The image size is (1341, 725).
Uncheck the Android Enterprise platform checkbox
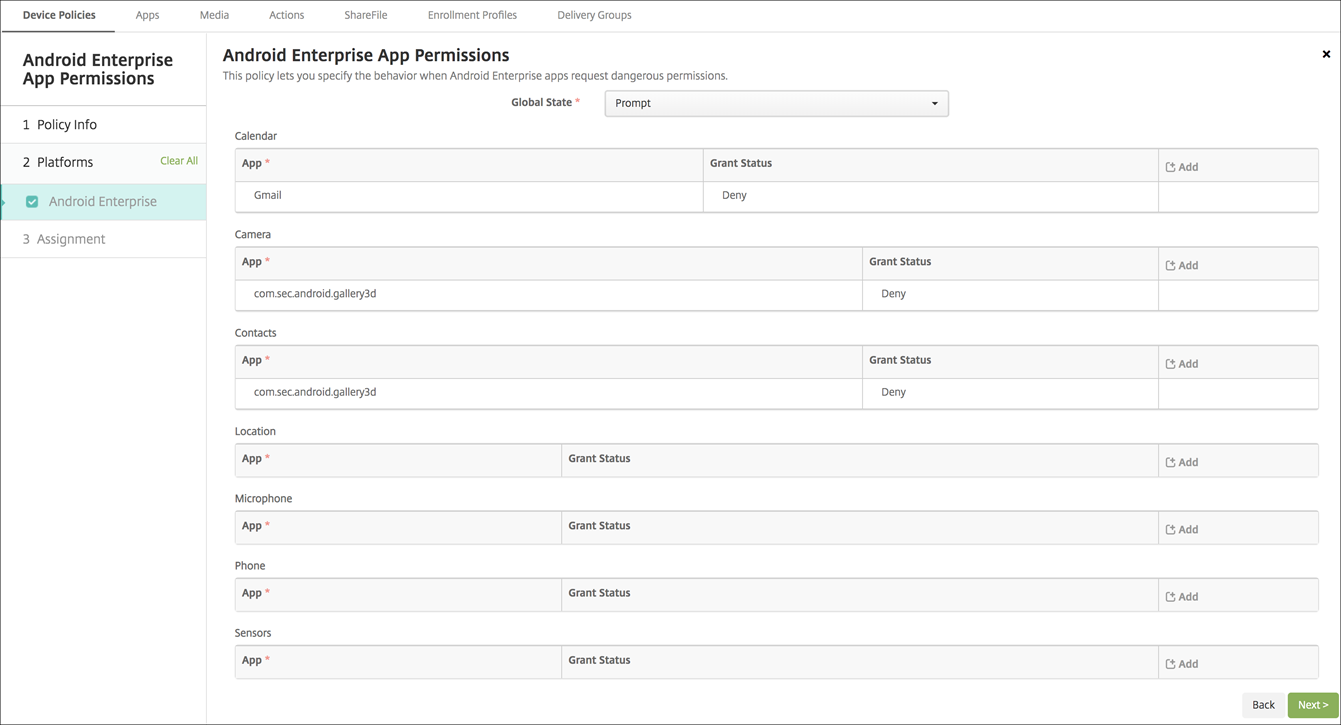[x=32, y=202]
